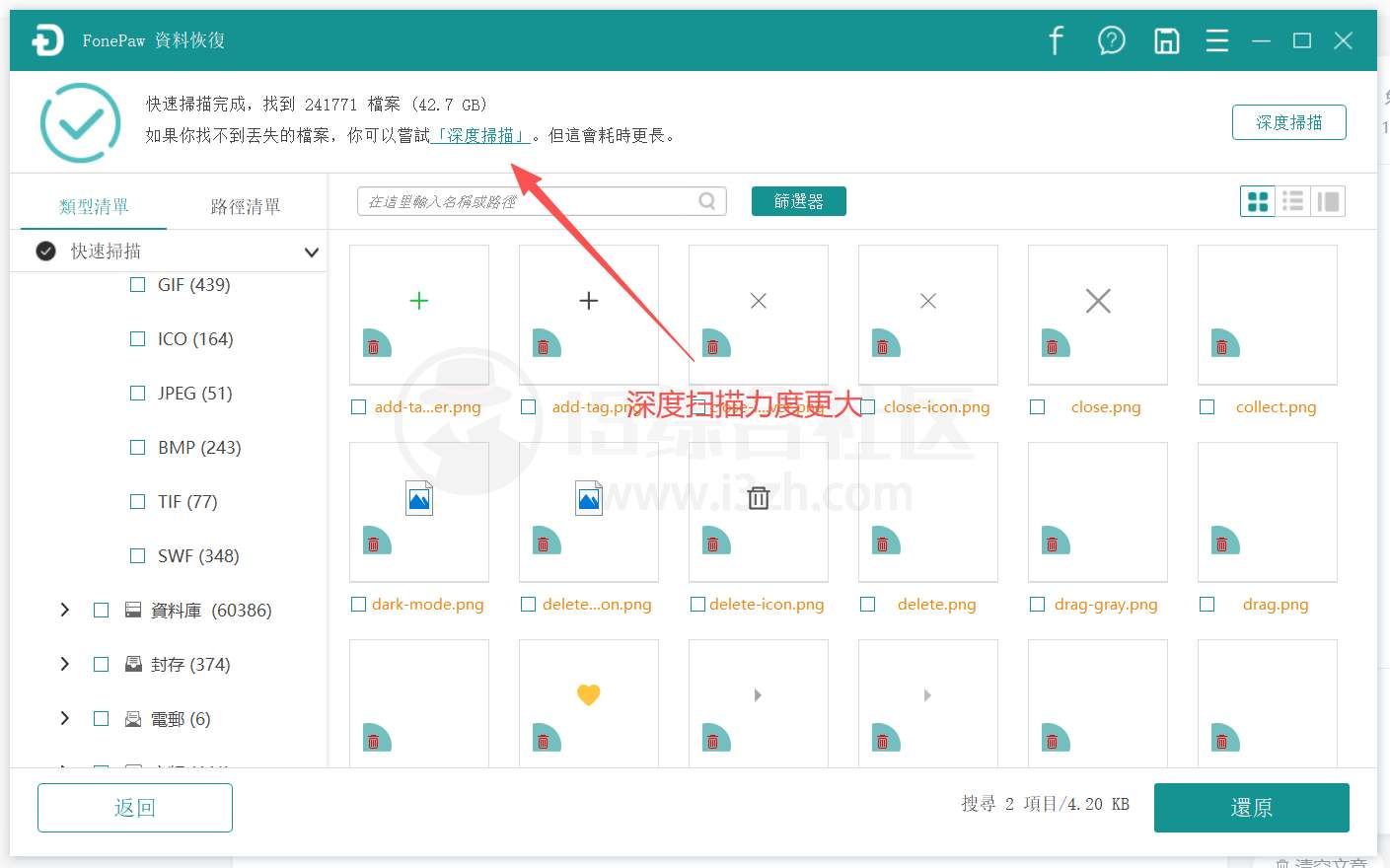The width and height of the screenshot is (1390, 868).
Task: Select the checkbox for close.png
Action: pos(1037,406)
